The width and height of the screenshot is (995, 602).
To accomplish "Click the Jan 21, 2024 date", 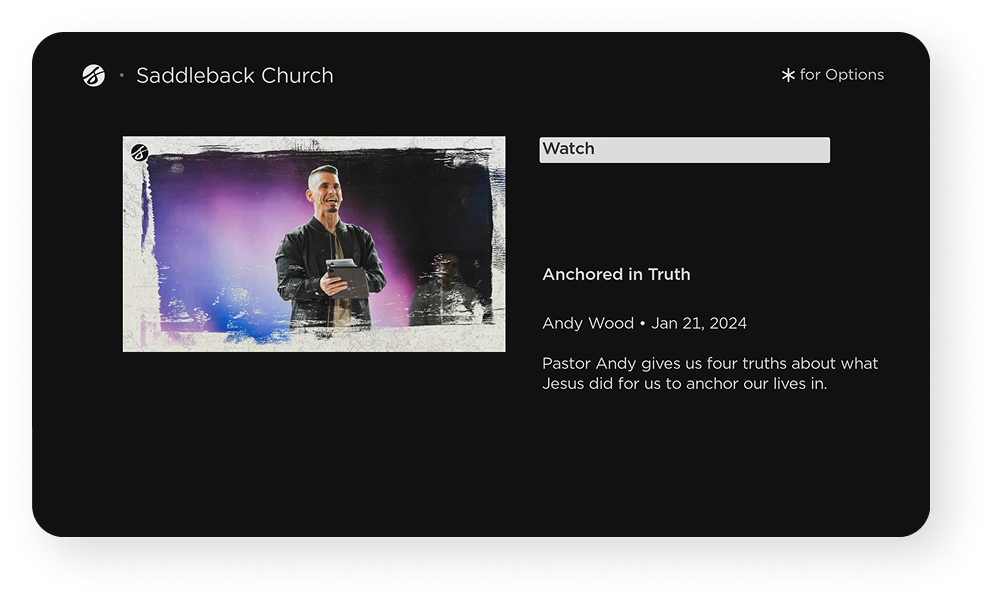I will tap(699, 323).
